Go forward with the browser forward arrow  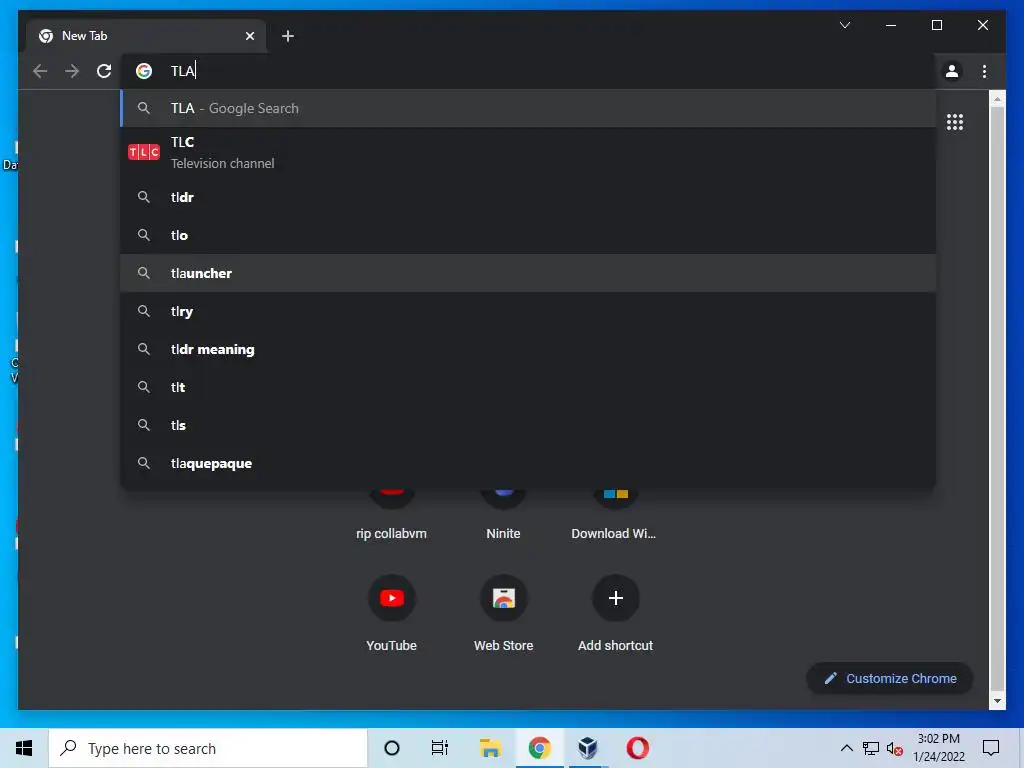pos(72,71)
